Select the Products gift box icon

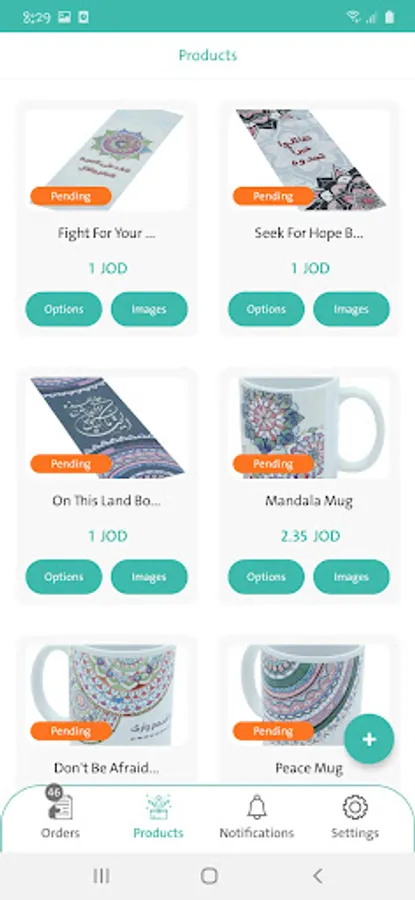tap(158, 807)
